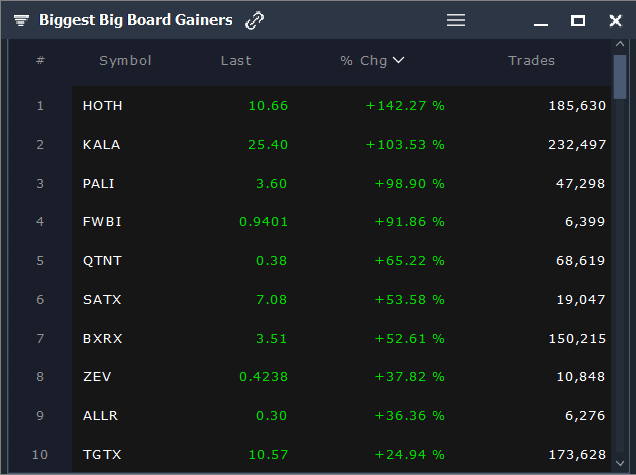Select the TGTX symbol row
This screenshot has width=636, height=475.
pos(102,455)
